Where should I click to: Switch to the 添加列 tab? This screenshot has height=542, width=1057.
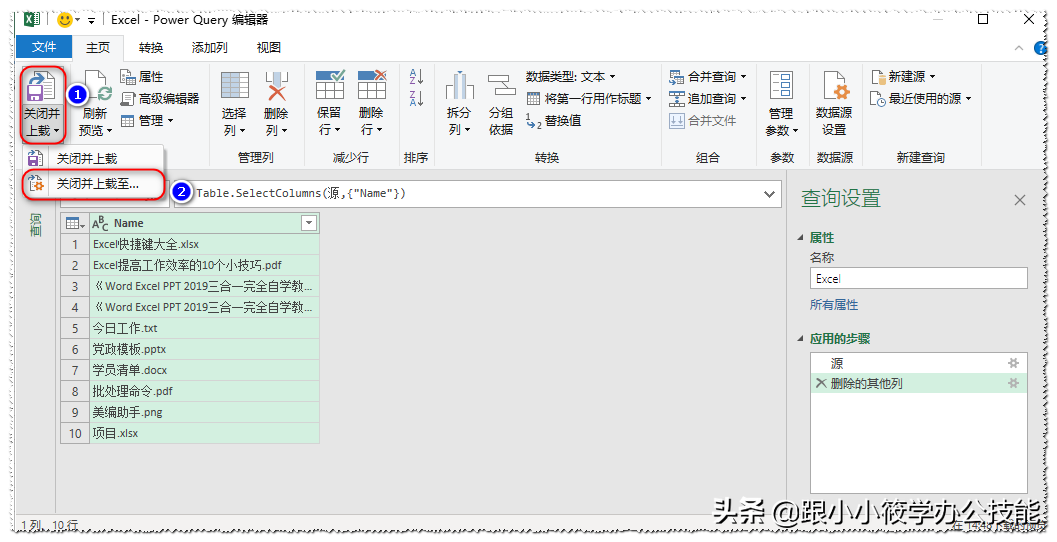[x=210, y=47]
